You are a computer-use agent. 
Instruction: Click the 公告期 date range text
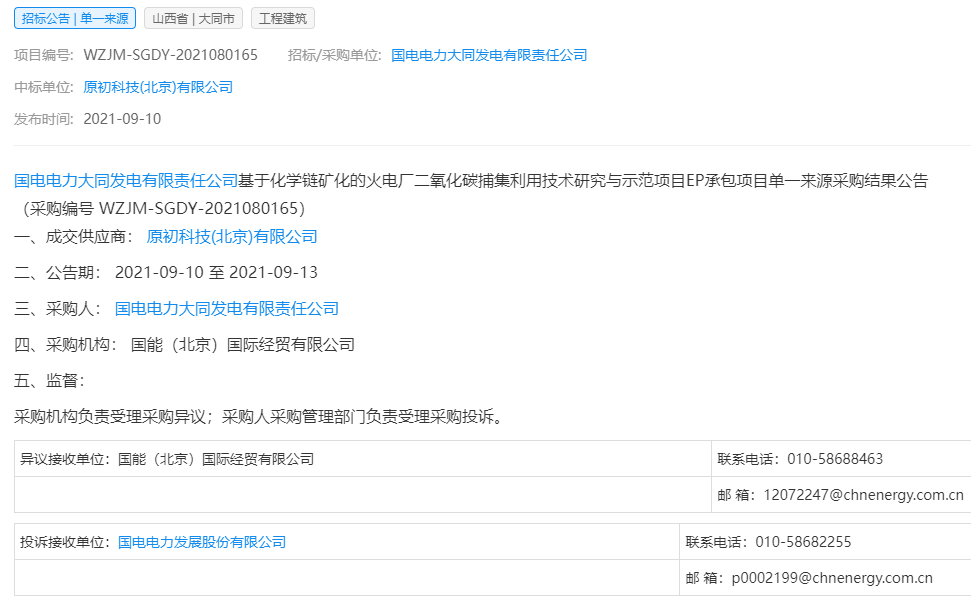tap(216, 272)
